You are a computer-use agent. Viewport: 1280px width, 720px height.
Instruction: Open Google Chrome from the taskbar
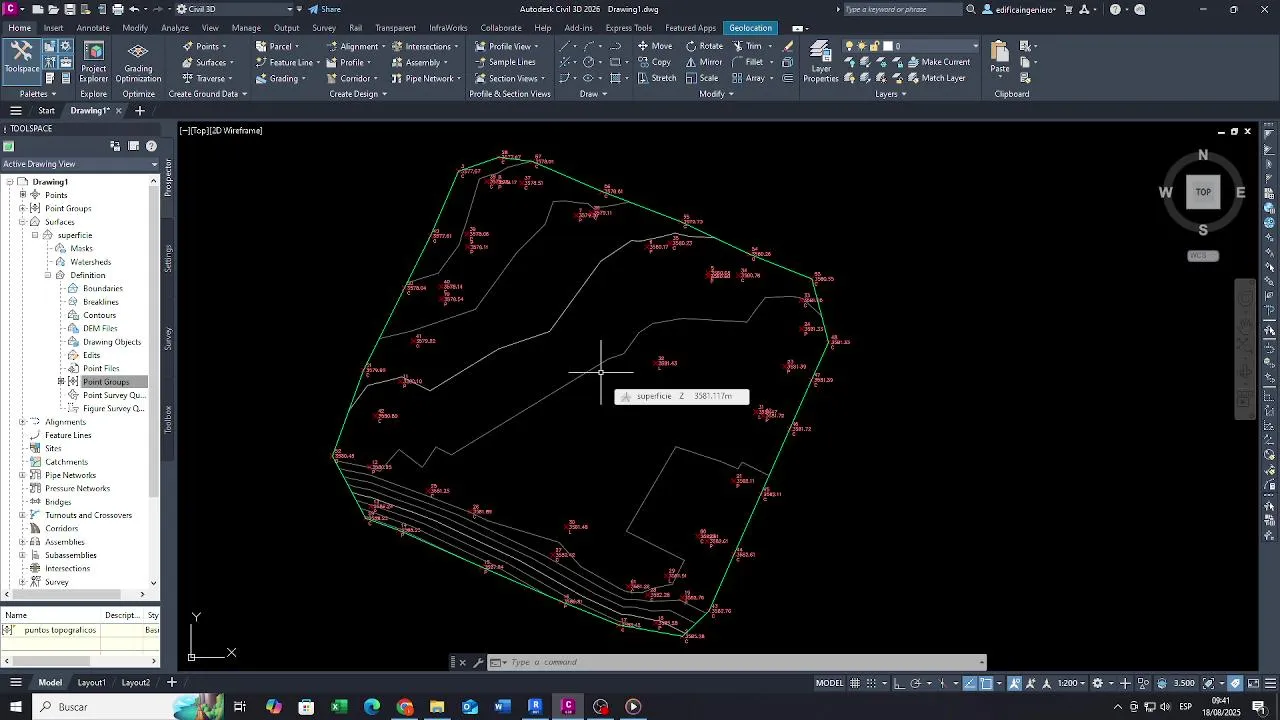click(404, 707)
